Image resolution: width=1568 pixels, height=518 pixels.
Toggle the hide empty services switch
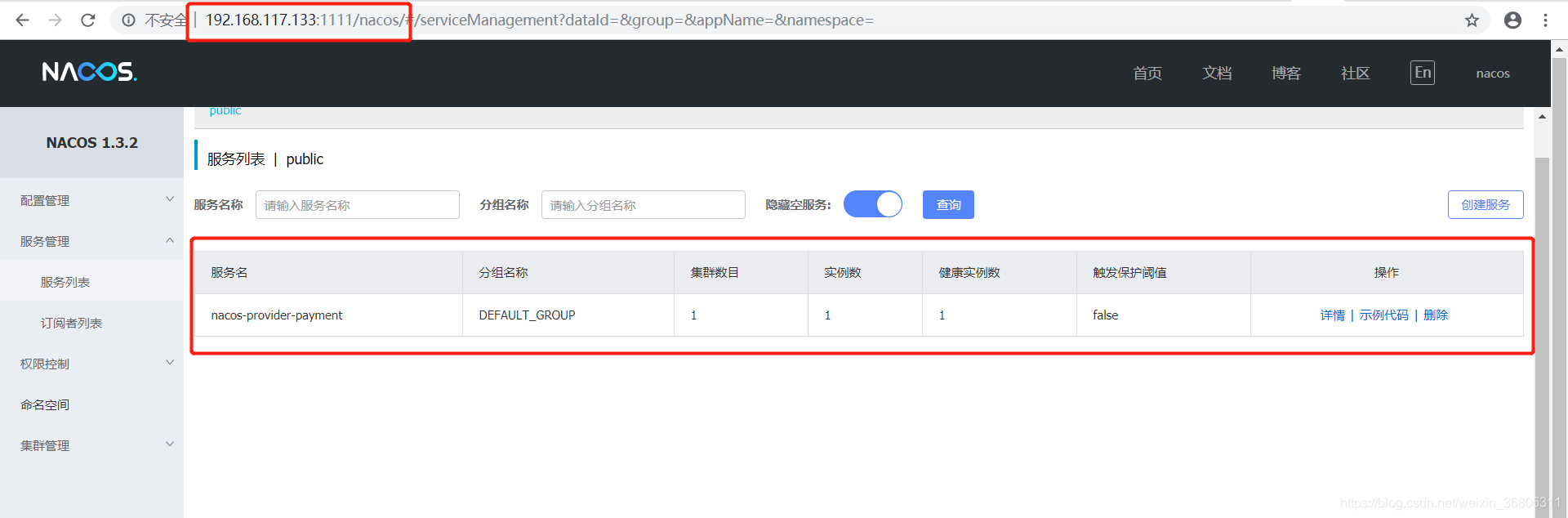point(872,204)
